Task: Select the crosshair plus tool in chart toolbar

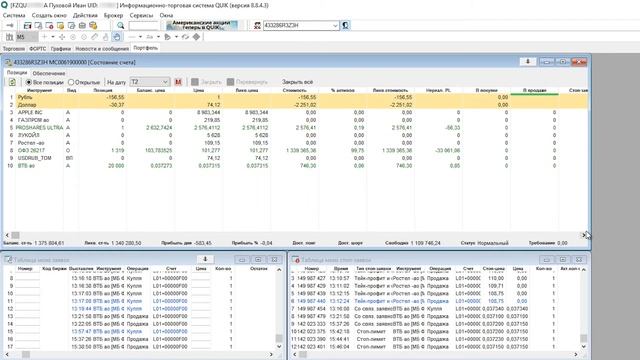Action: 44,37
